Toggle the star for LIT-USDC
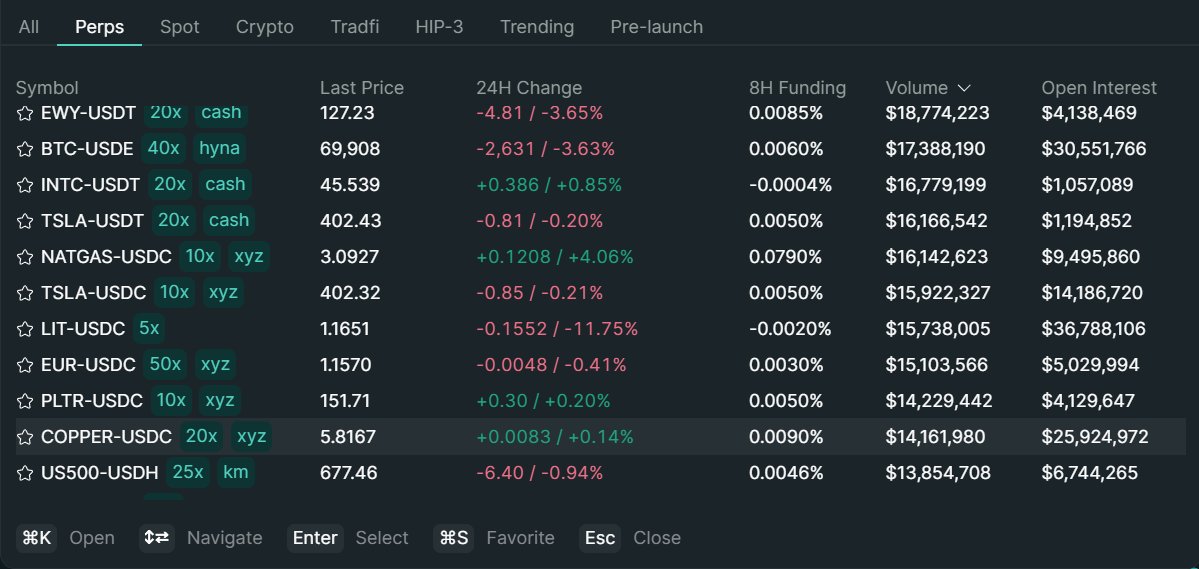 tap(26, 329)
